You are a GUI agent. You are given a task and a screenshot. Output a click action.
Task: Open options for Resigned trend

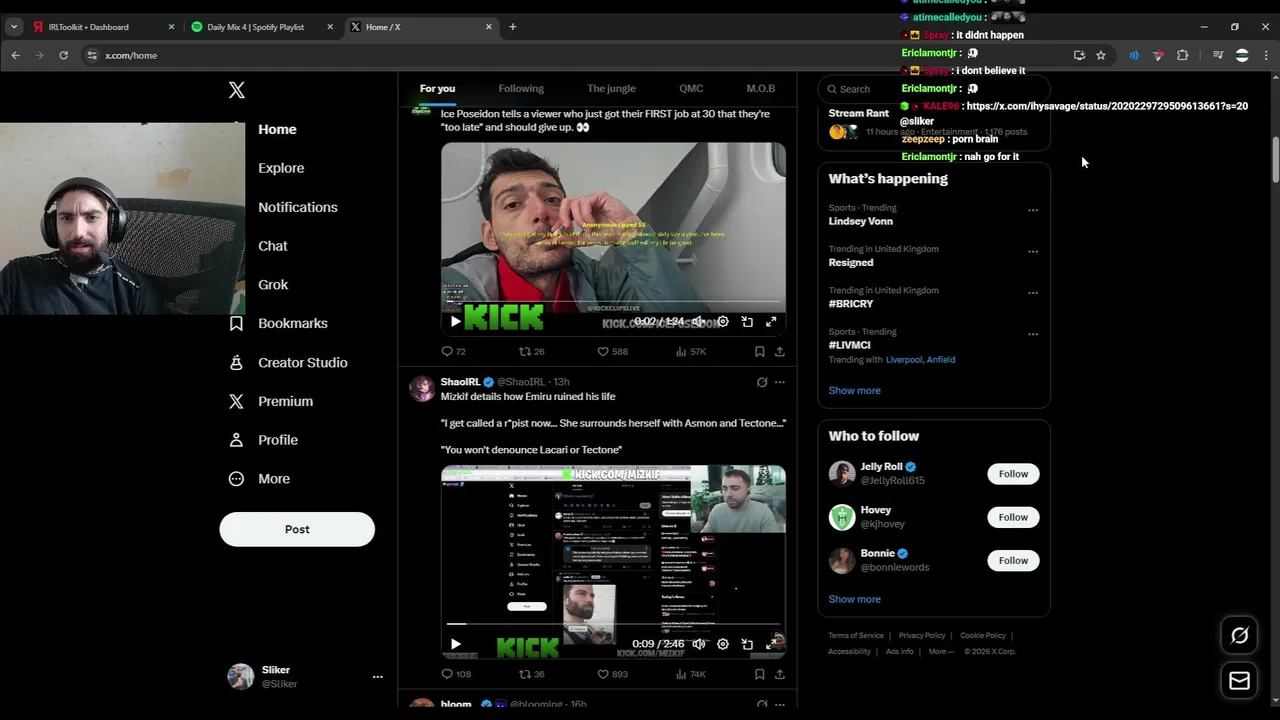coord(1033,252)
